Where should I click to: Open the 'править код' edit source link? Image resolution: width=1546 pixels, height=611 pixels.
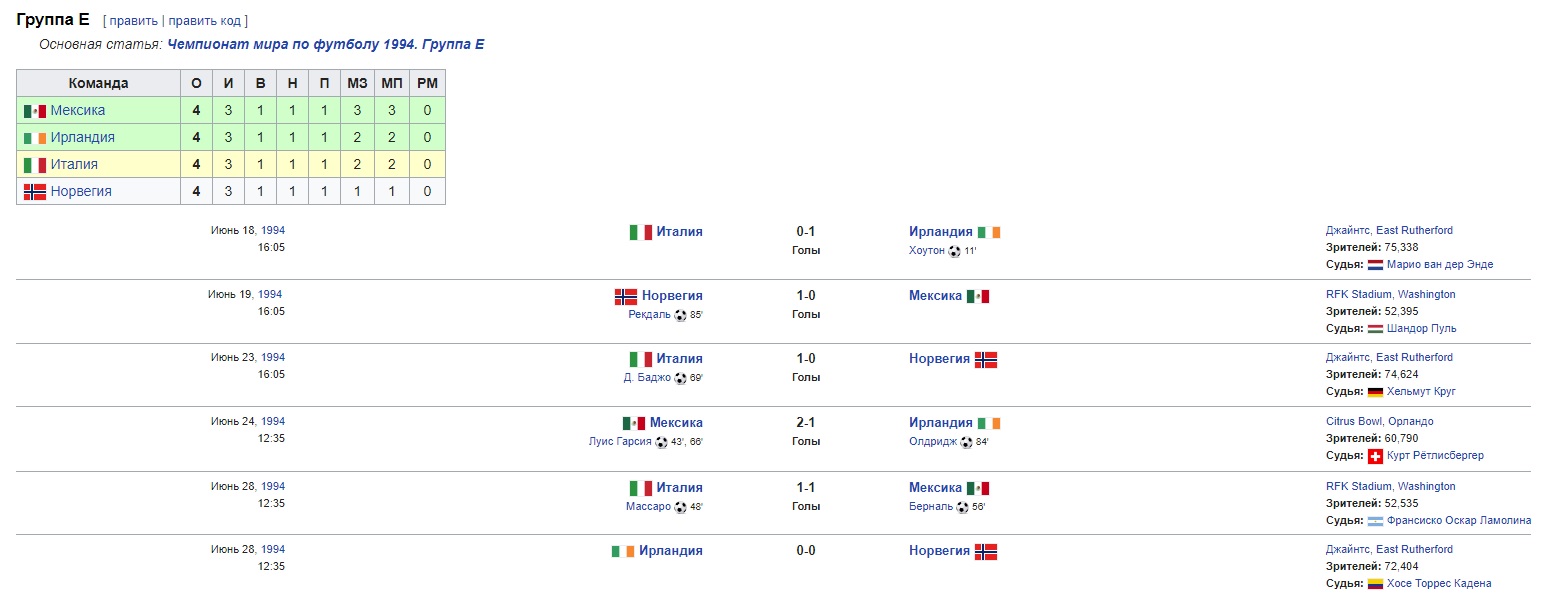pos(205,21)
